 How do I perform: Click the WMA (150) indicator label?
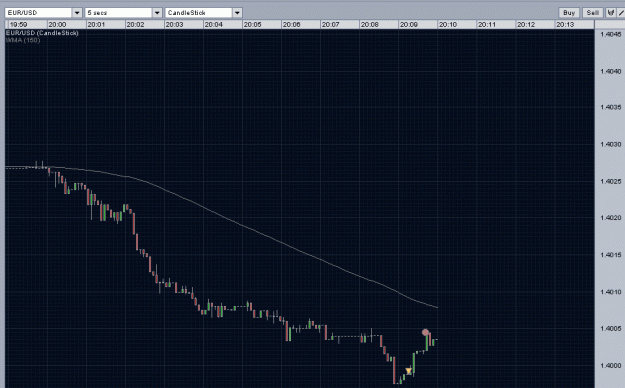(x=23, y=40)
